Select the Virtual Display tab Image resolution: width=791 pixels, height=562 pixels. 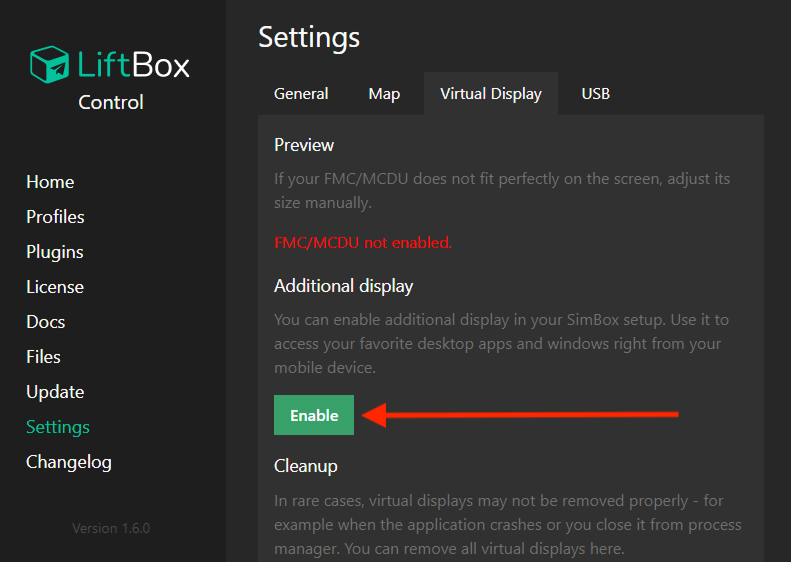pos(491,94)
